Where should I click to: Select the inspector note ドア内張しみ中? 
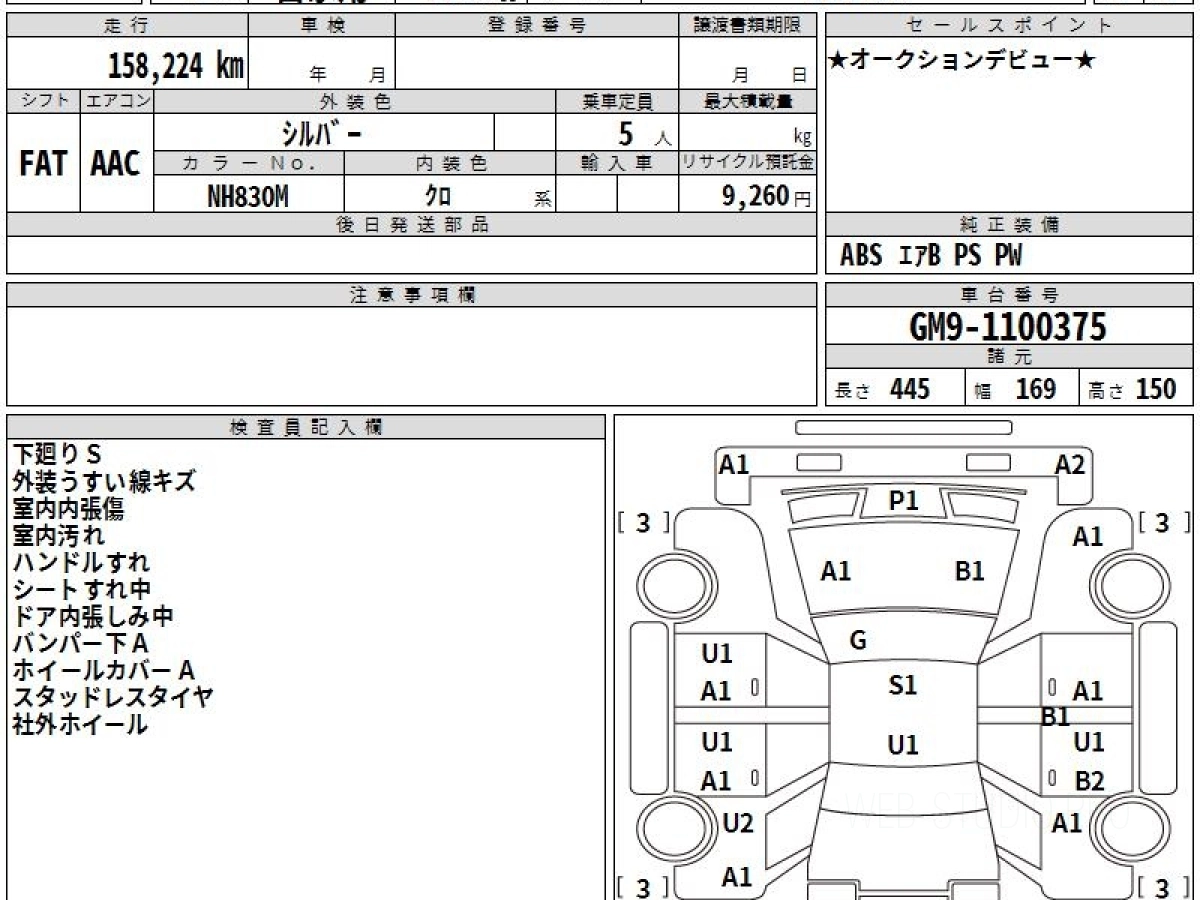pyautogui.click(x=93, y=616)
